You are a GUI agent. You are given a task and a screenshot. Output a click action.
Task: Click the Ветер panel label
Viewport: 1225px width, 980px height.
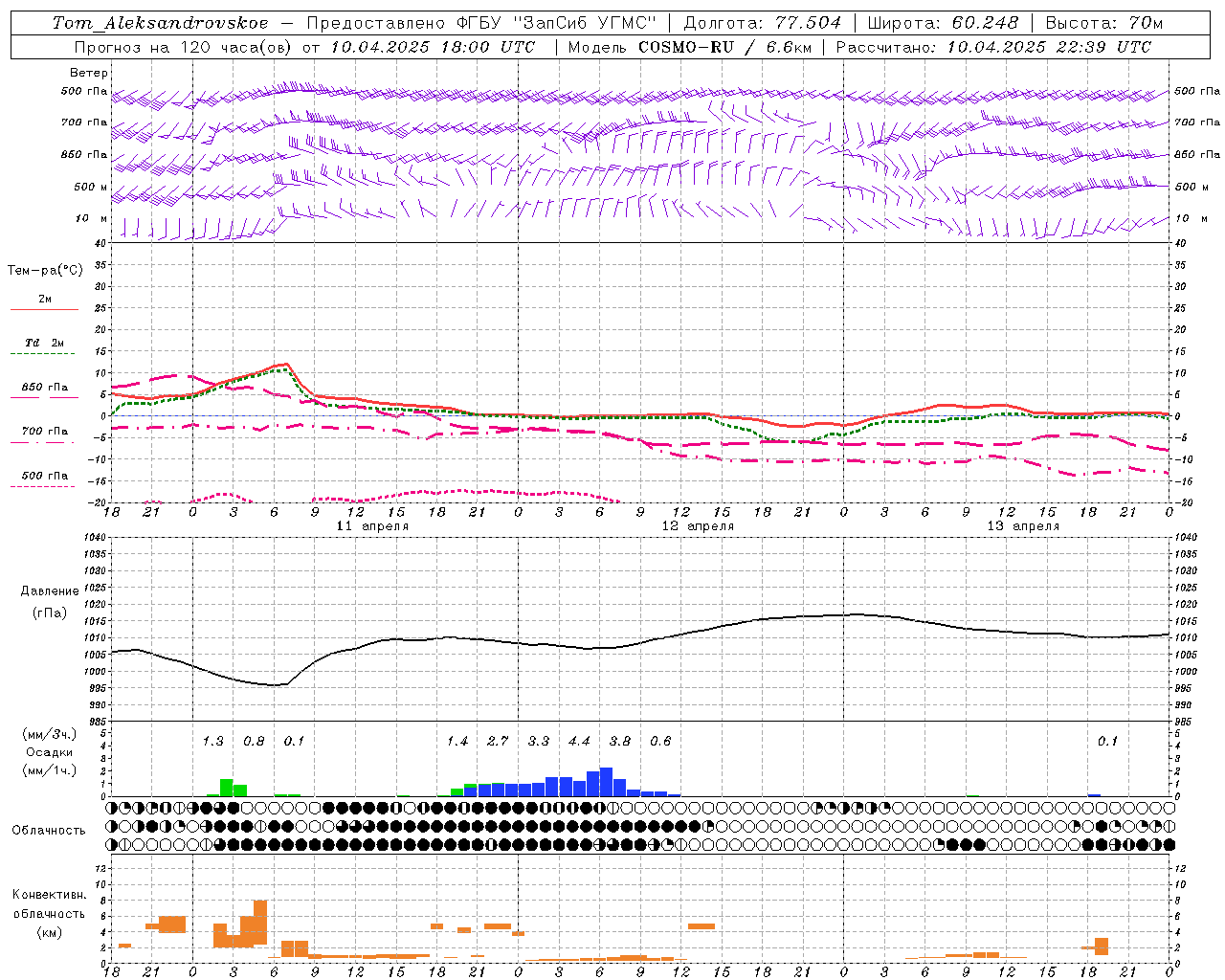(x=89, y=73)
